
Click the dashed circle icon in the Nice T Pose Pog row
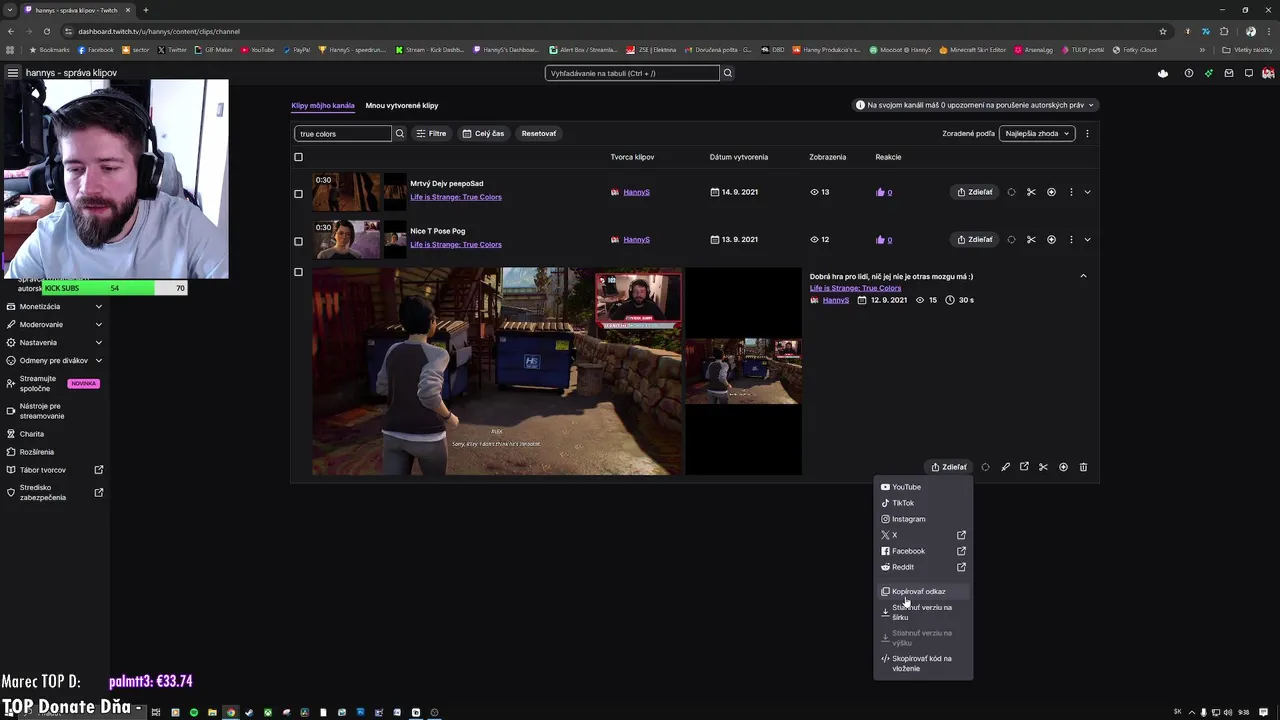1011,239
